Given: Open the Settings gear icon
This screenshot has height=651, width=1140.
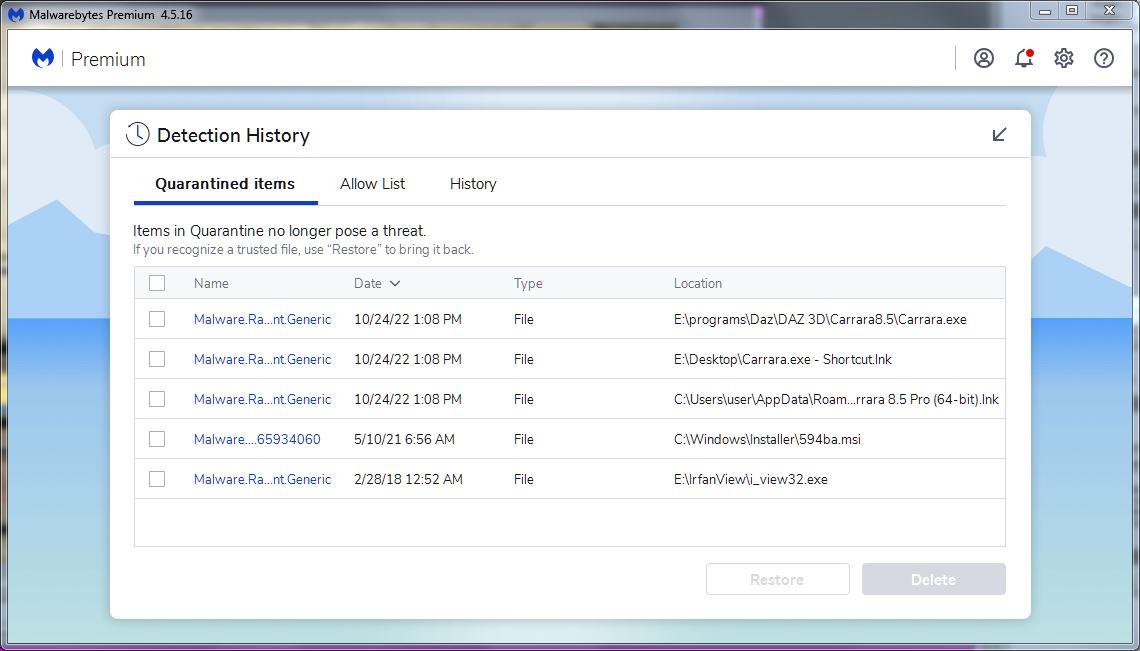Looking at the screenshot, I should tap(1064, 58).
